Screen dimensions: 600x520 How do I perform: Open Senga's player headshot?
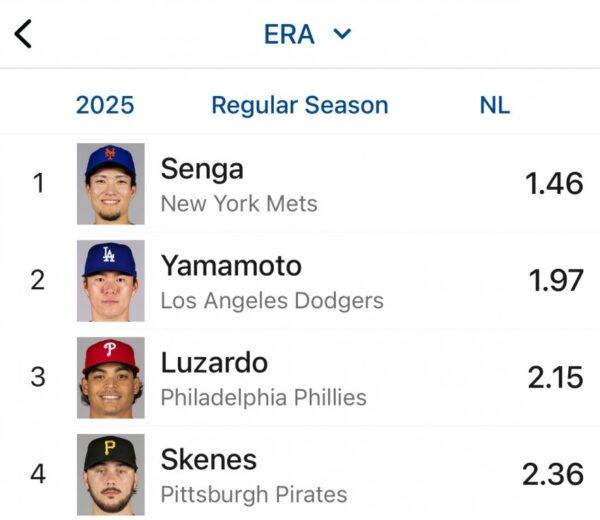(110, 184)
